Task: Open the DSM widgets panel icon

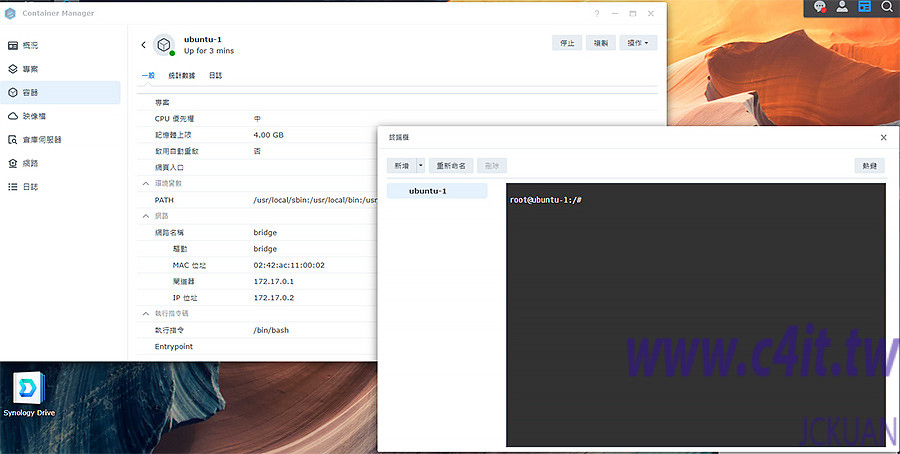Action: (864, 7)
